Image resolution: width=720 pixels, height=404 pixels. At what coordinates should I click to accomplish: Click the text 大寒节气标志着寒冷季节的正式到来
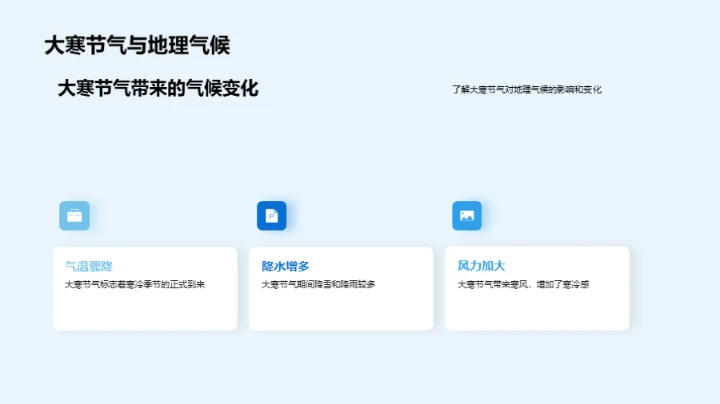click(135, 285)
